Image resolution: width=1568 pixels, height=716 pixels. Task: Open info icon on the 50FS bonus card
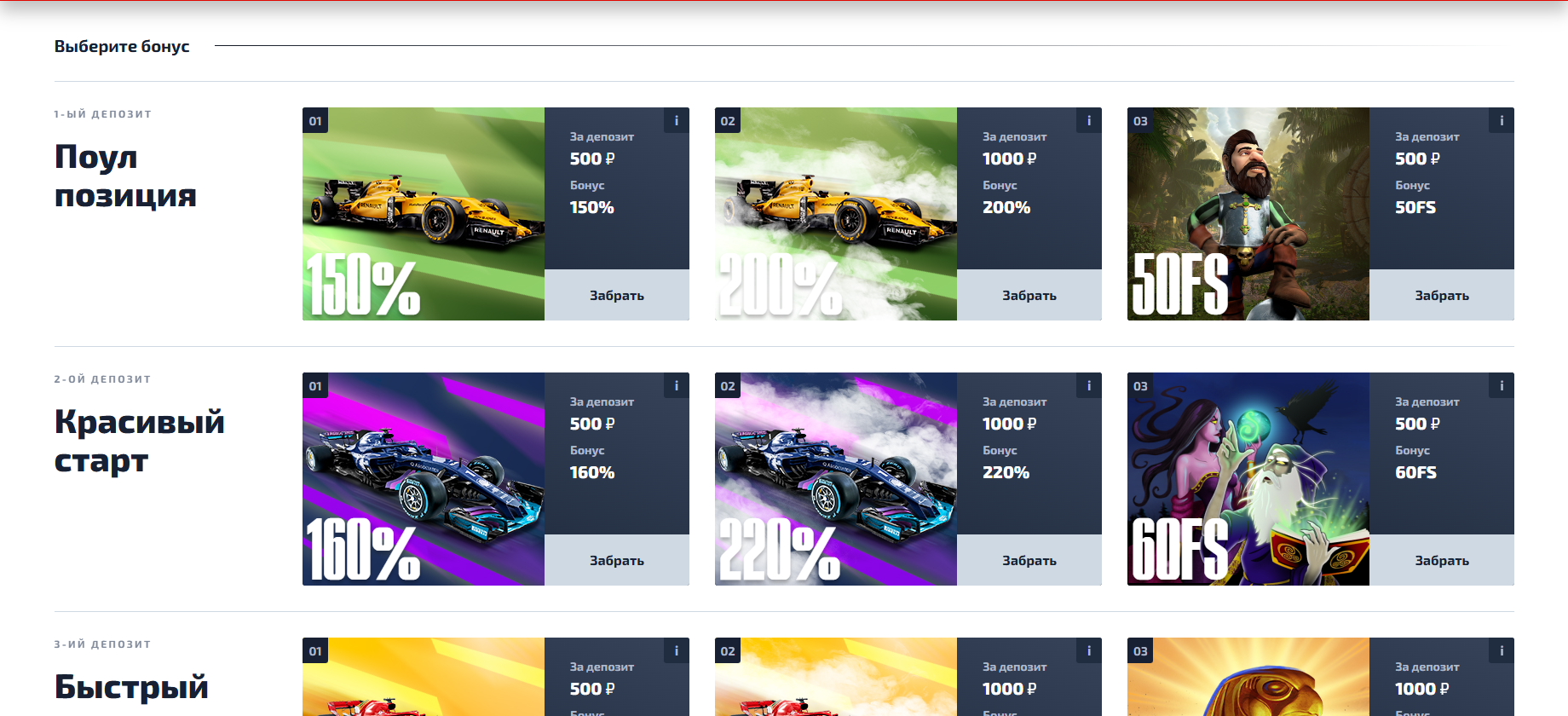pyautogui.click(x=1502, y=120)
